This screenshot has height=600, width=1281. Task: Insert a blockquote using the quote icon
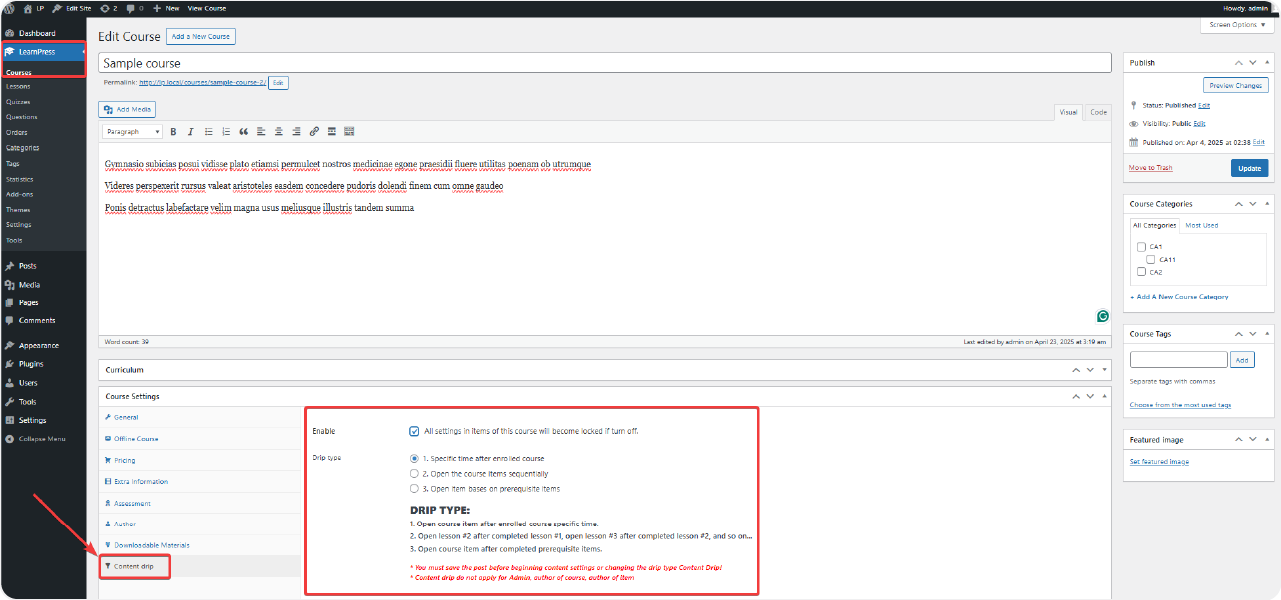tap(243, 131)
